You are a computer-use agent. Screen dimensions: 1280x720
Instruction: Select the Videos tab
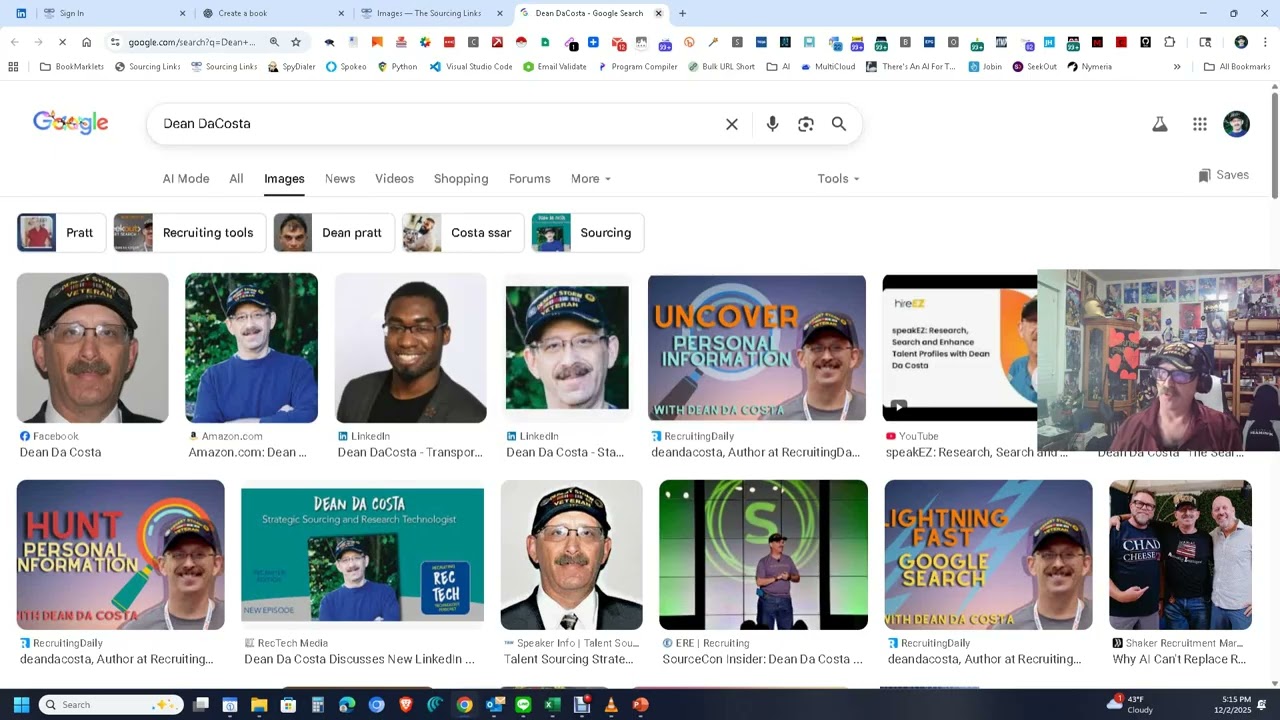click(x=394, y=179)
